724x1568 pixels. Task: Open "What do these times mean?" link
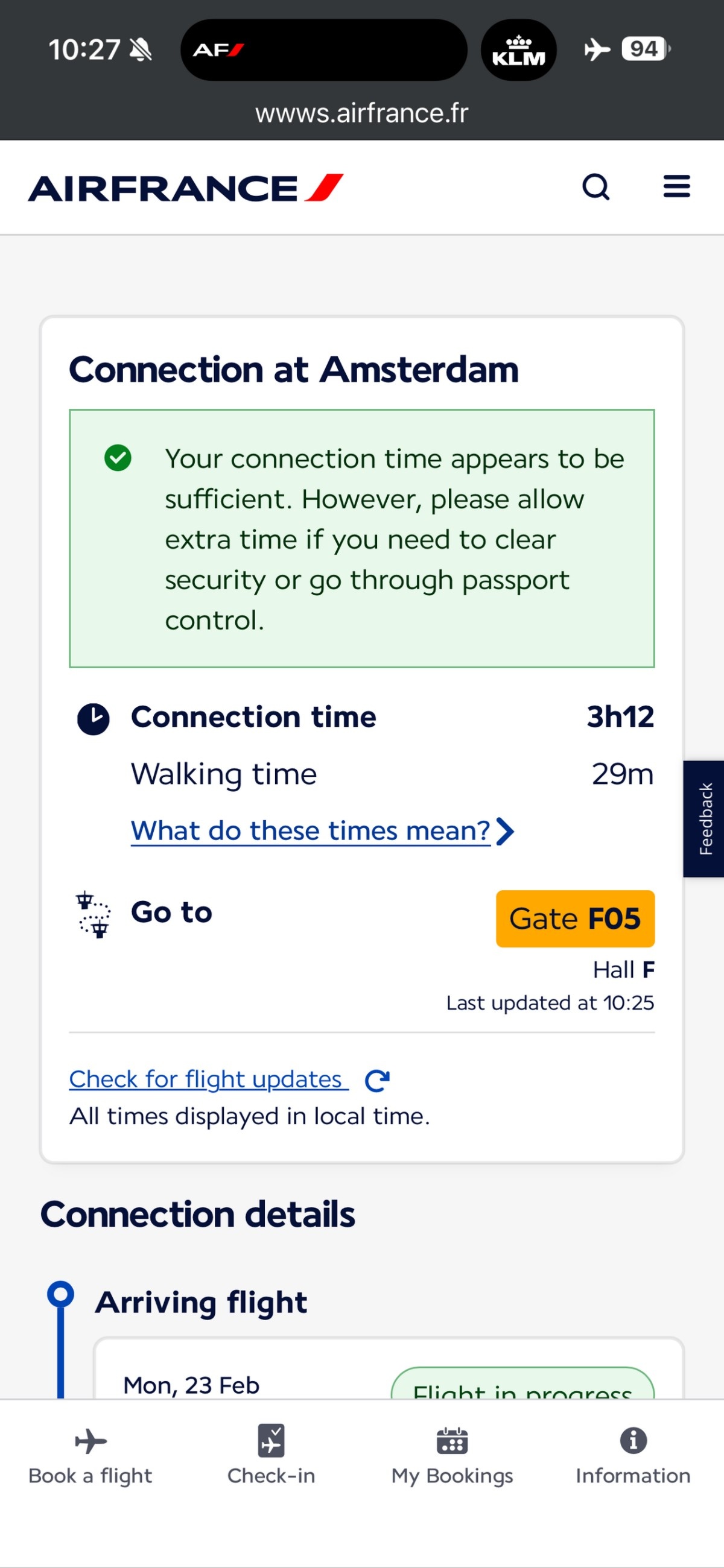click(311, 831)
